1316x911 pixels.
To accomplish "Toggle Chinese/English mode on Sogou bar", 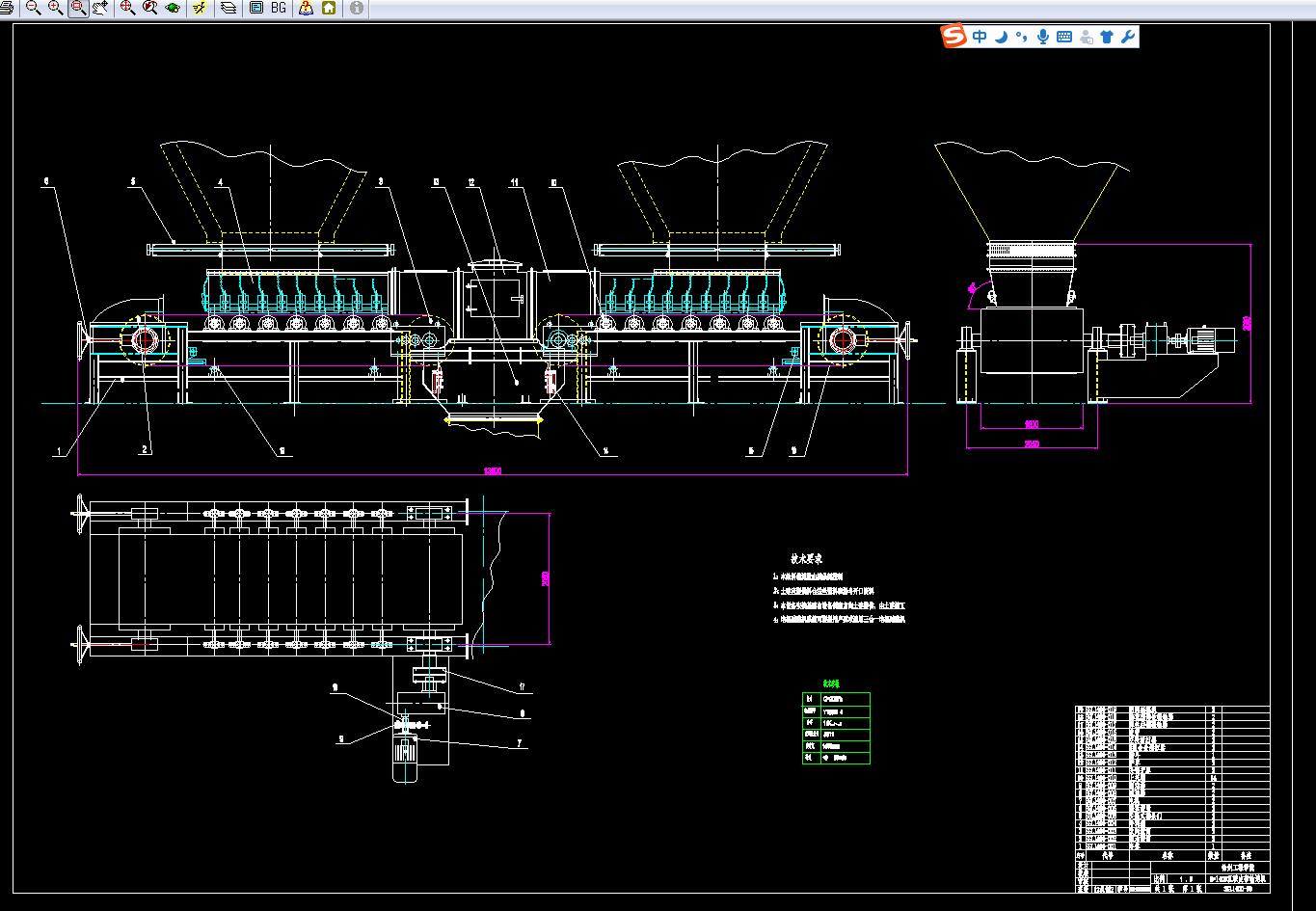I will [x=980, y=37].
